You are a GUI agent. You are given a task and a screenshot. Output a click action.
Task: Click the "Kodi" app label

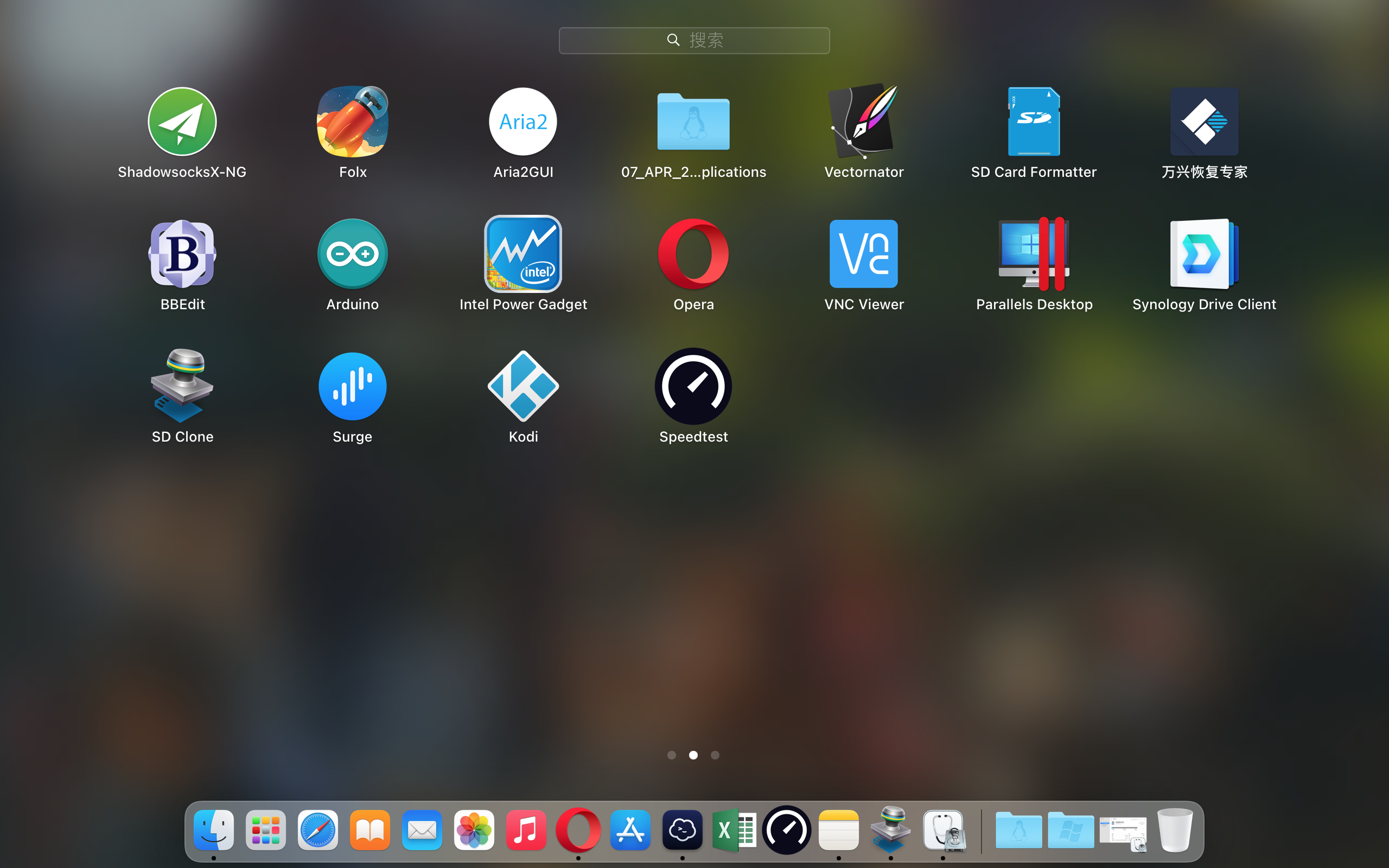pos(523,436)
